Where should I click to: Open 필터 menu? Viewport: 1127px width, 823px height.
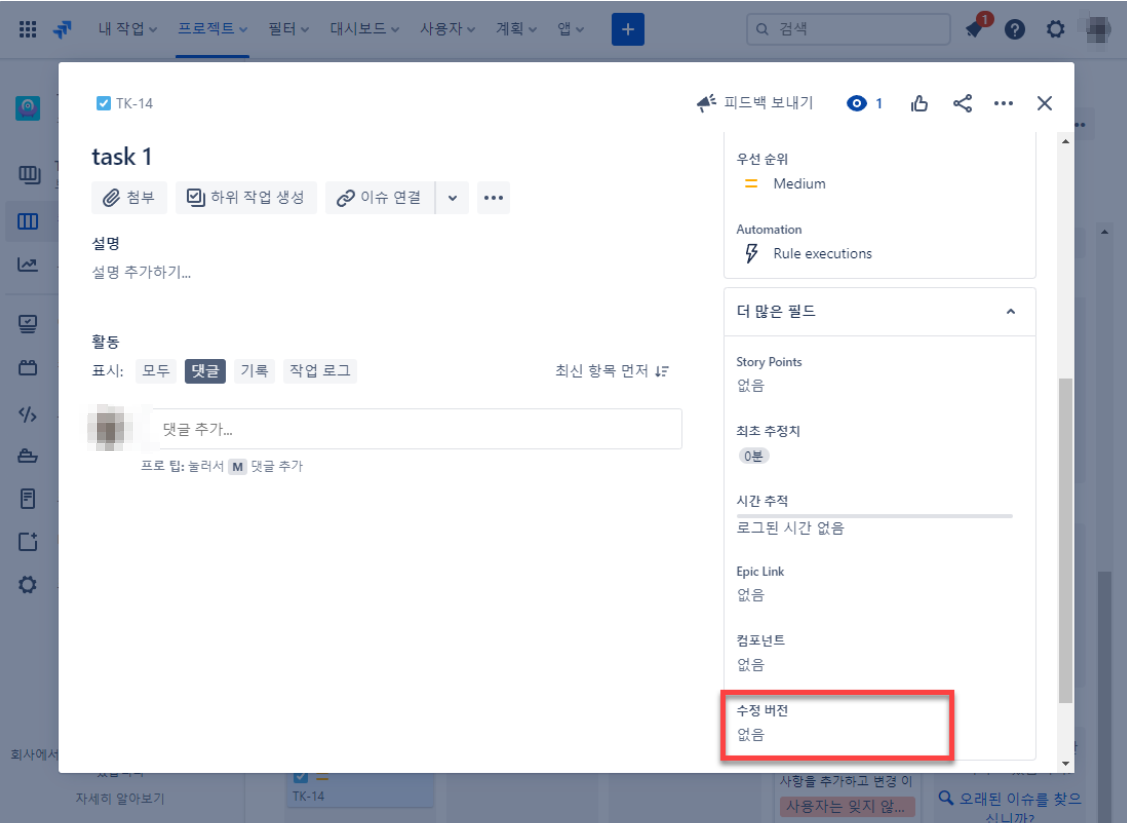pyautogui.click(x=288, y=29)
